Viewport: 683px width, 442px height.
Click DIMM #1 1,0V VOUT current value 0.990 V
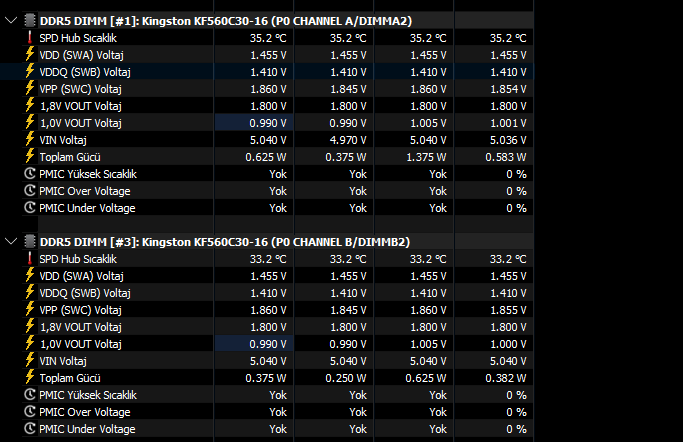(267, 123)
